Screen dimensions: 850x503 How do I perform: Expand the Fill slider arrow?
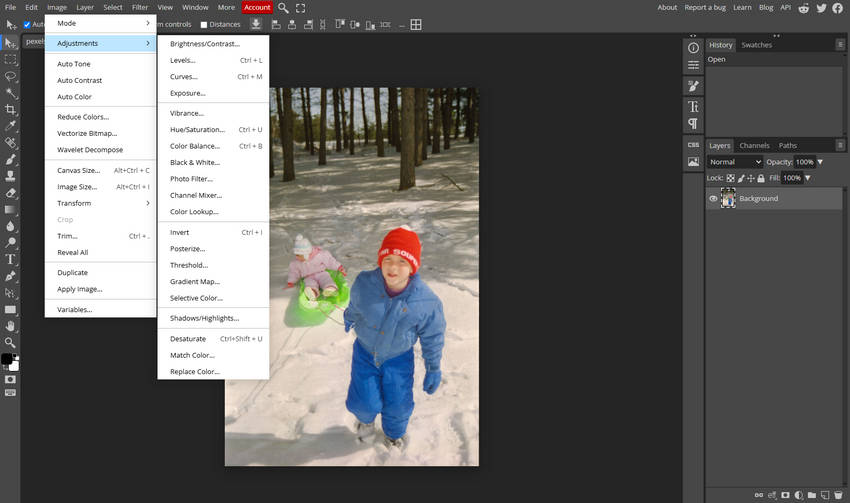(808, 178)
